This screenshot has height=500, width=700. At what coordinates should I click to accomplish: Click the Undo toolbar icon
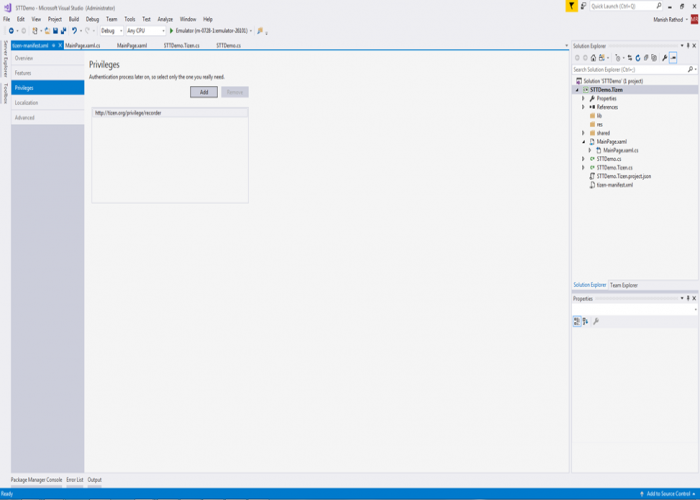click(x=74, y=31)
